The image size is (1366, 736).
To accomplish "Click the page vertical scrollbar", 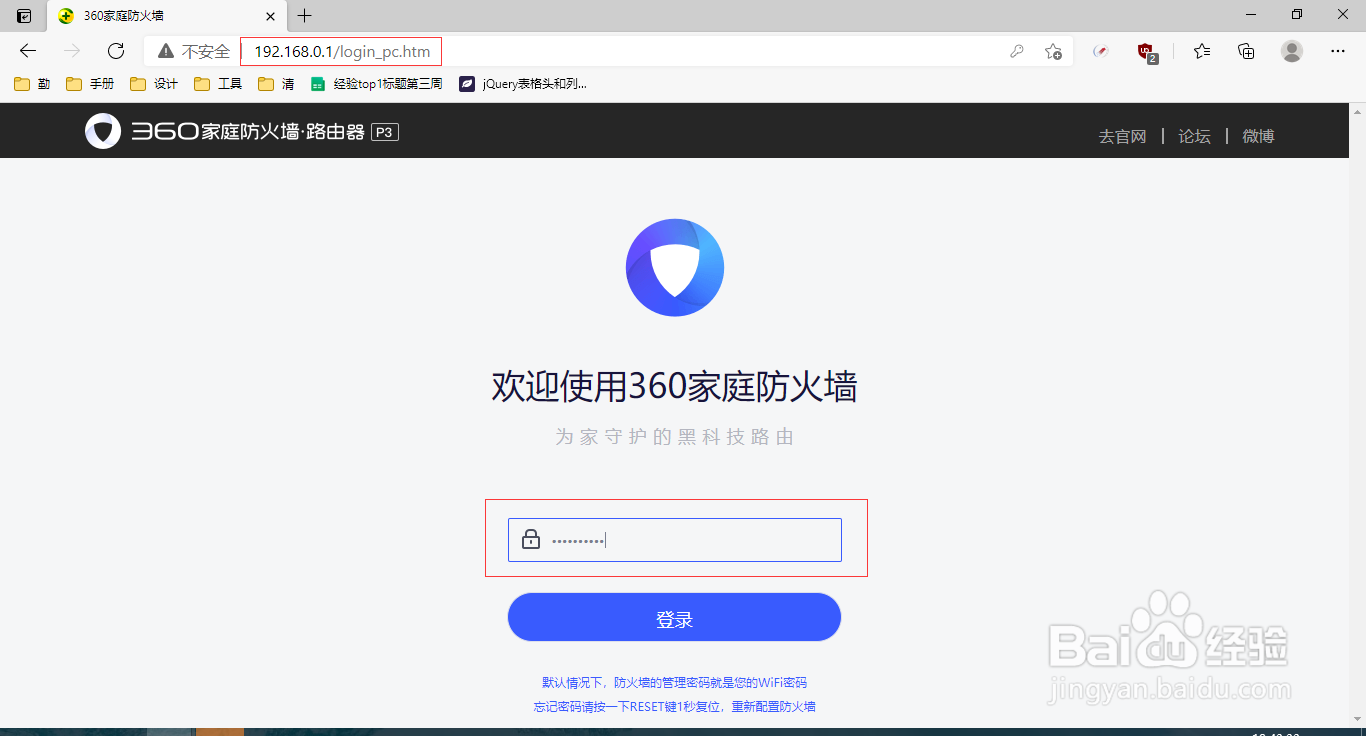I will (x=1357, y=414).
